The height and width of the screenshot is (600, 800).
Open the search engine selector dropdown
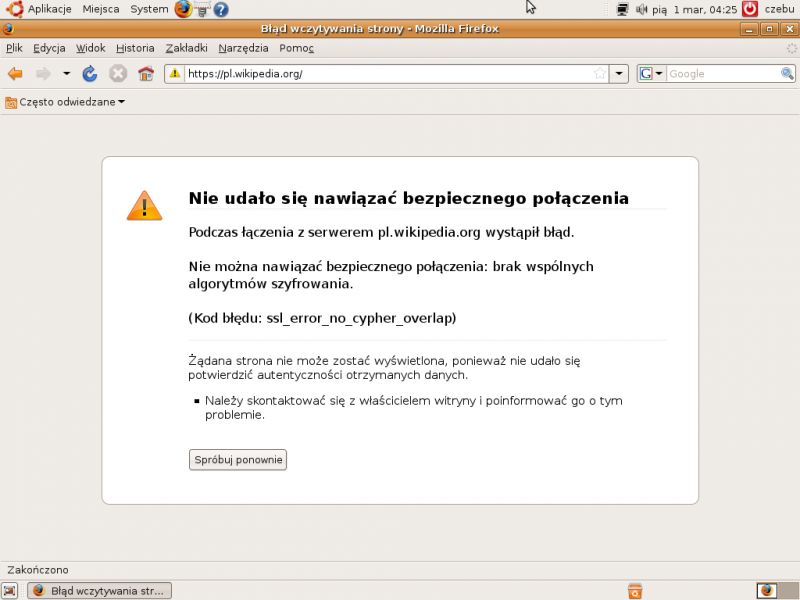(652, 74)
